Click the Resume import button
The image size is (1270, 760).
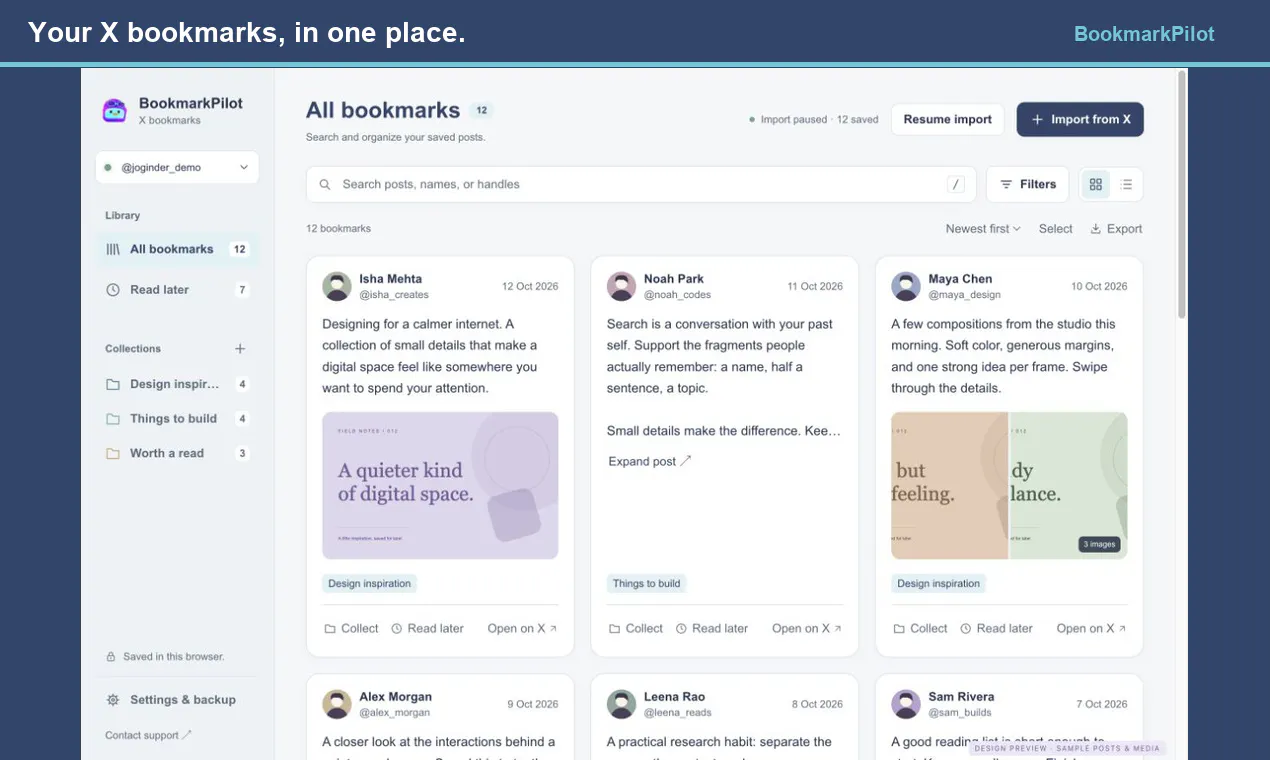(947, 119)
